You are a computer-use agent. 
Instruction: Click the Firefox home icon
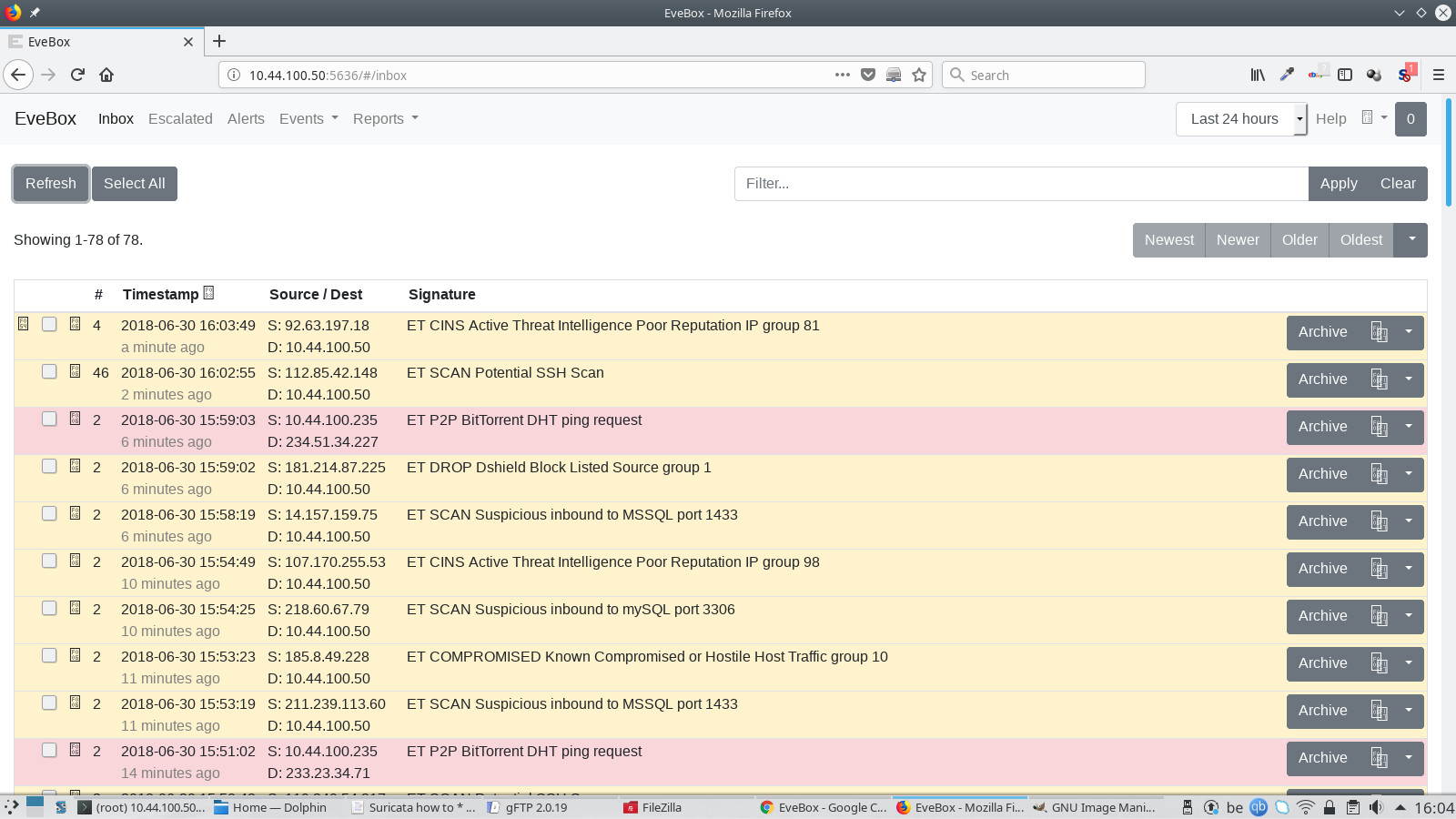(106, 75)
